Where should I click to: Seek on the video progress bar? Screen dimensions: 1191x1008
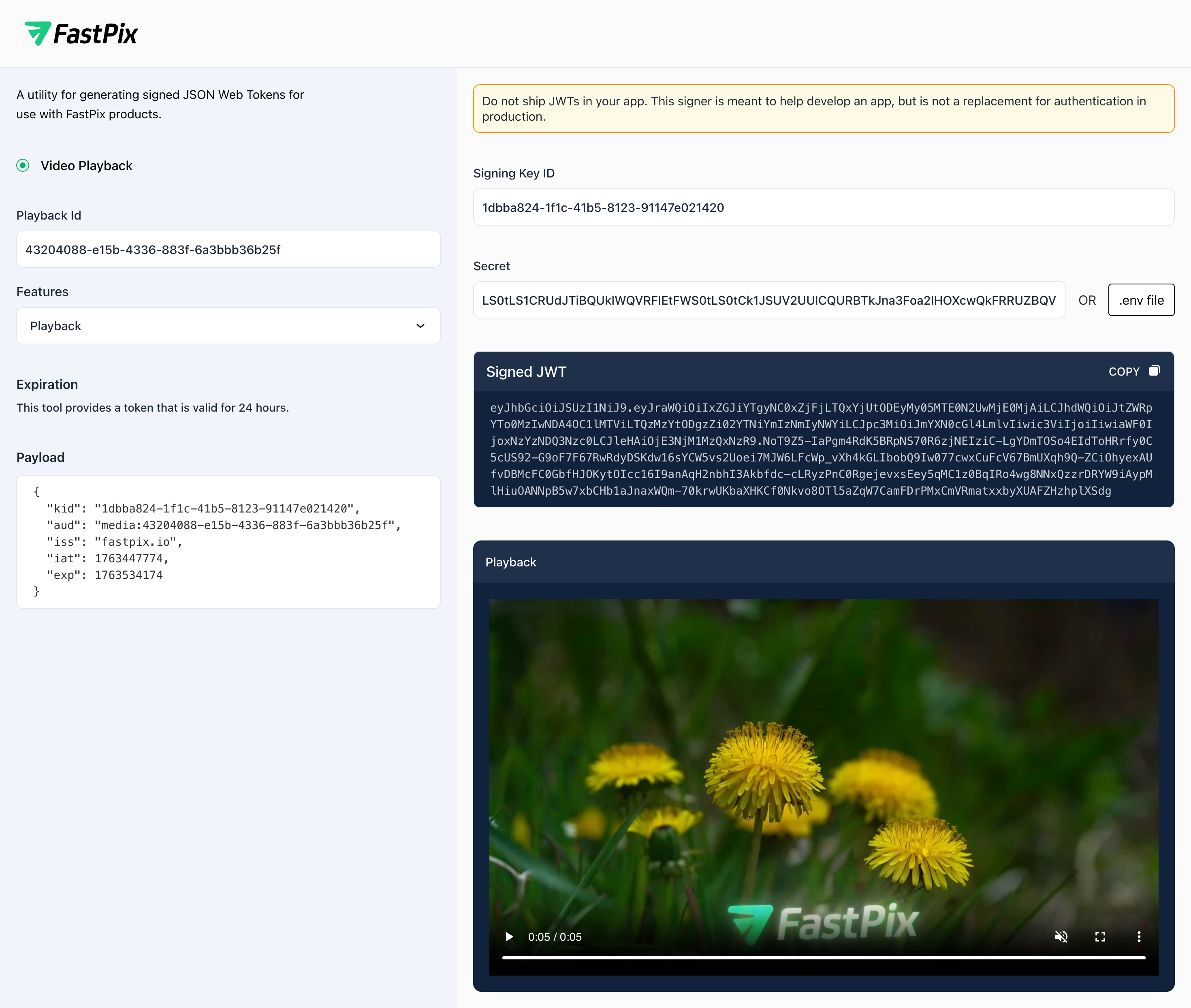coord(823,957)
